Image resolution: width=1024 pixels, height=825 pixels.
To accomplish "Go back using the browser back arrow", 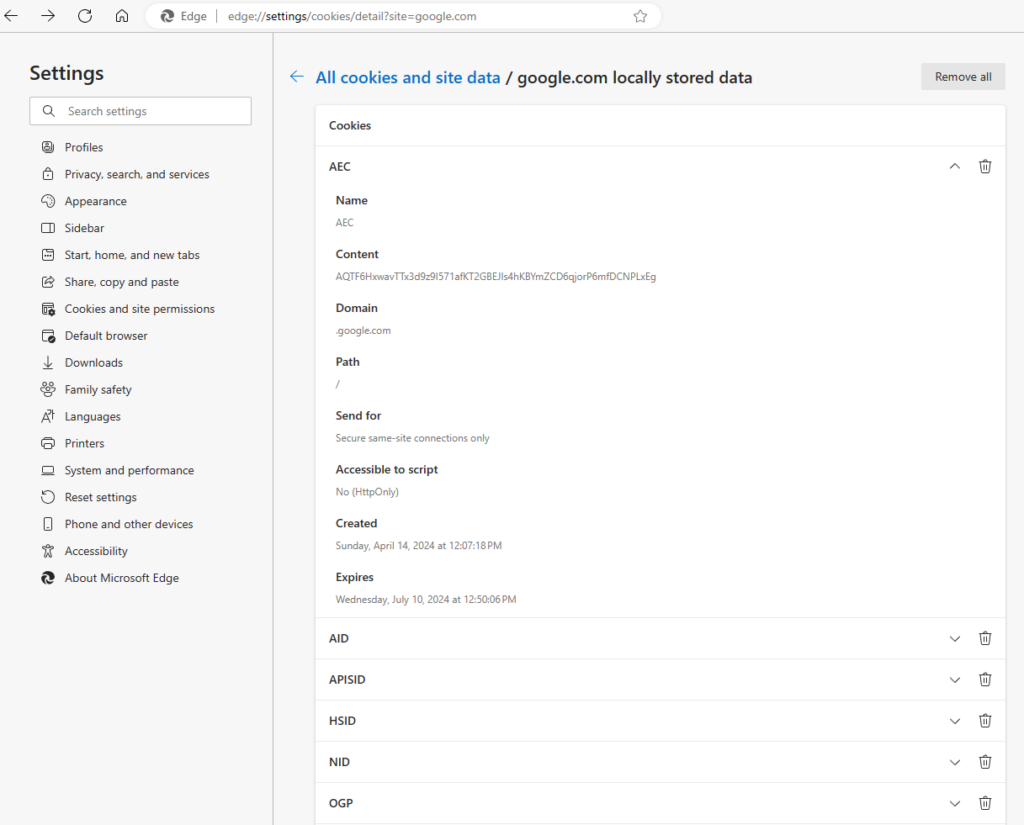I will 11,16.
